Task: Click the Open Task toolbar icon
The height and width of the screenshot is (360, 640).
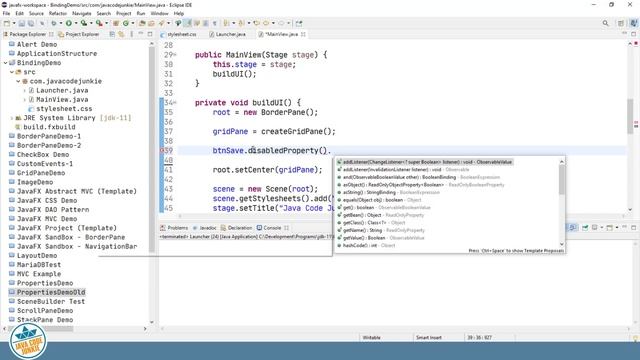Action: pyautogui.click(x=151, y=23)
